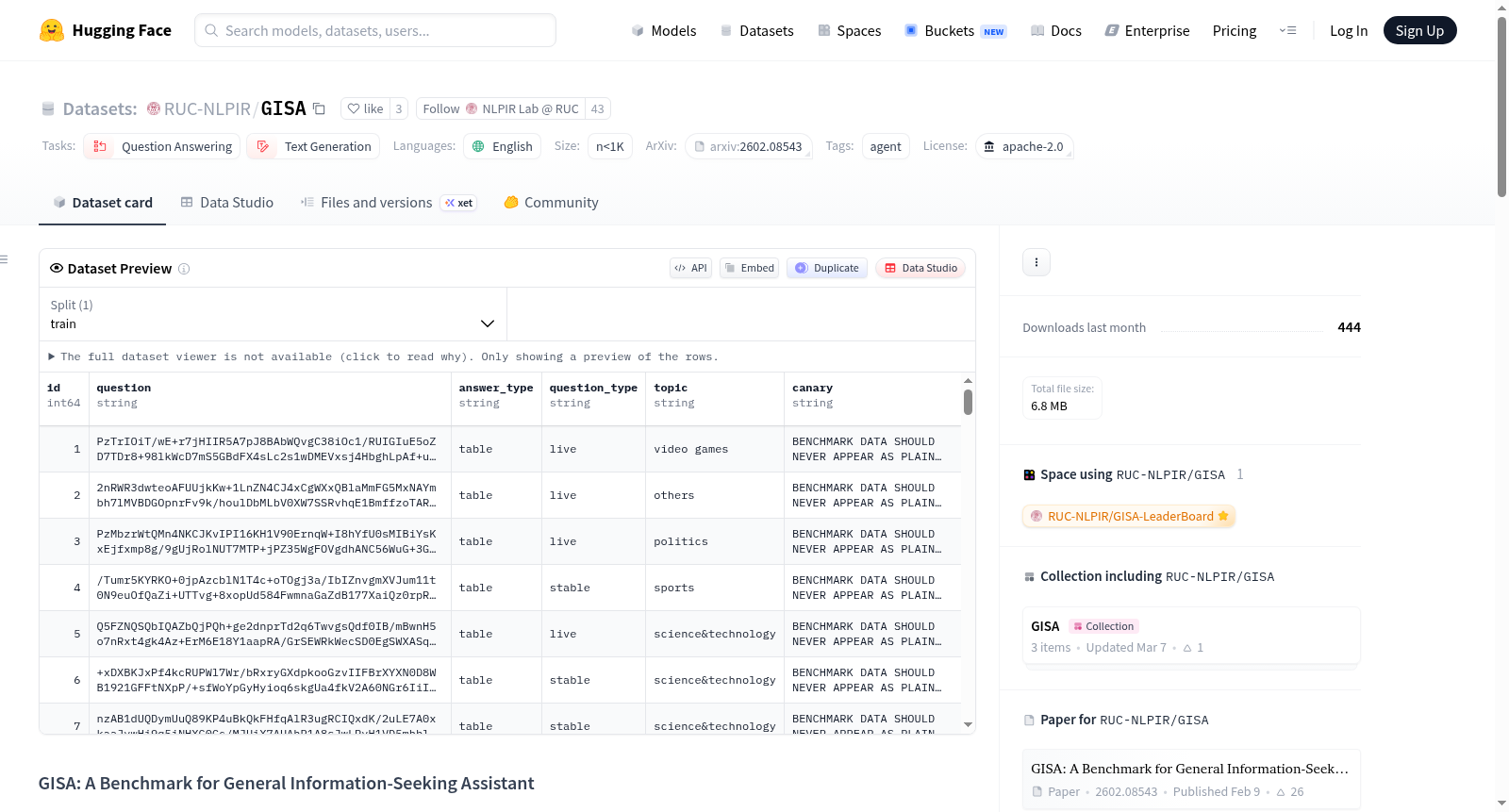Click the 'others' topic cell
1509x812 pixels.
(715, 495)
